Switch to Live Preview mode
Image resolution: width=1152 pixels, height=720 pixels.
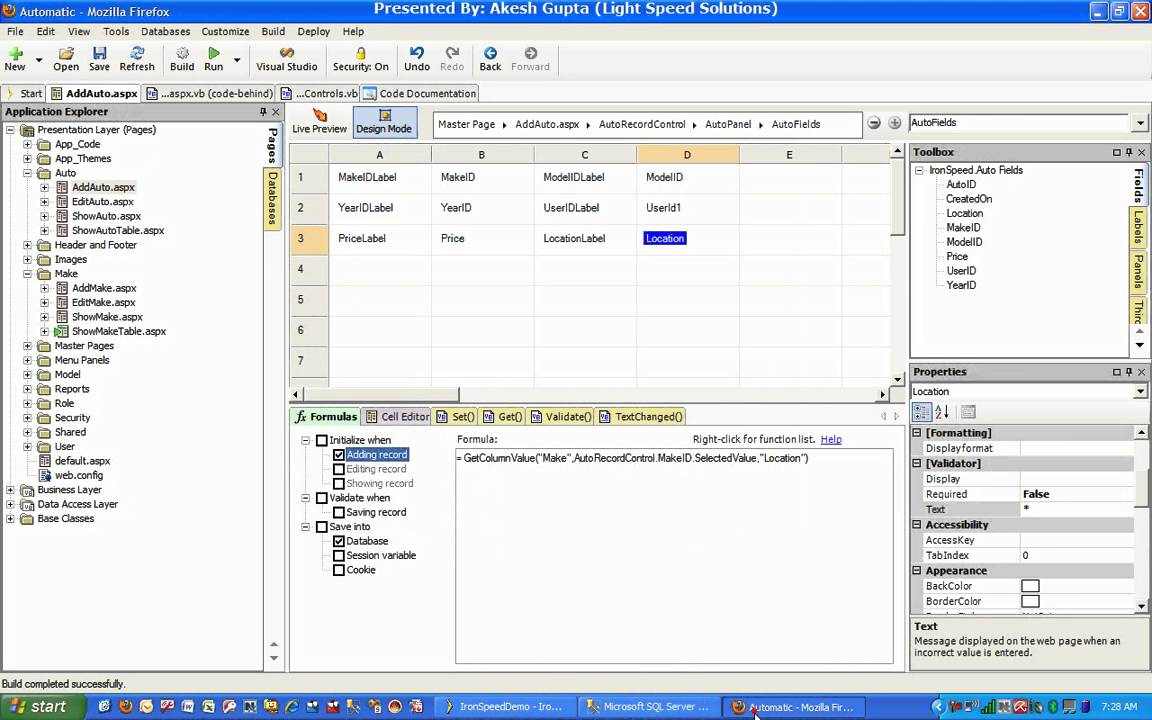320,122
